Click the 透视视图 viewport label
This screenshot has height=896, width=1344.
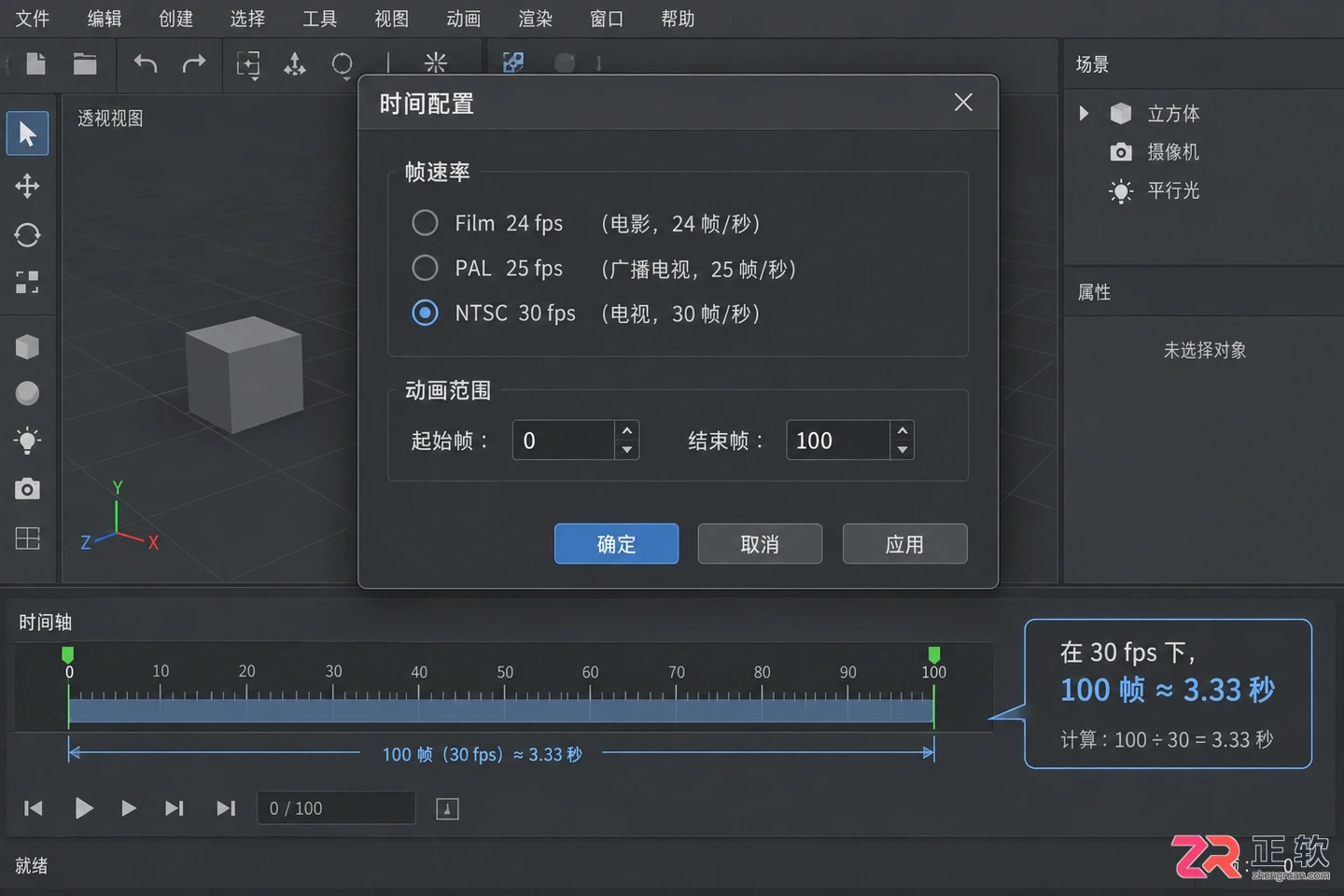[x=110, y=119]
